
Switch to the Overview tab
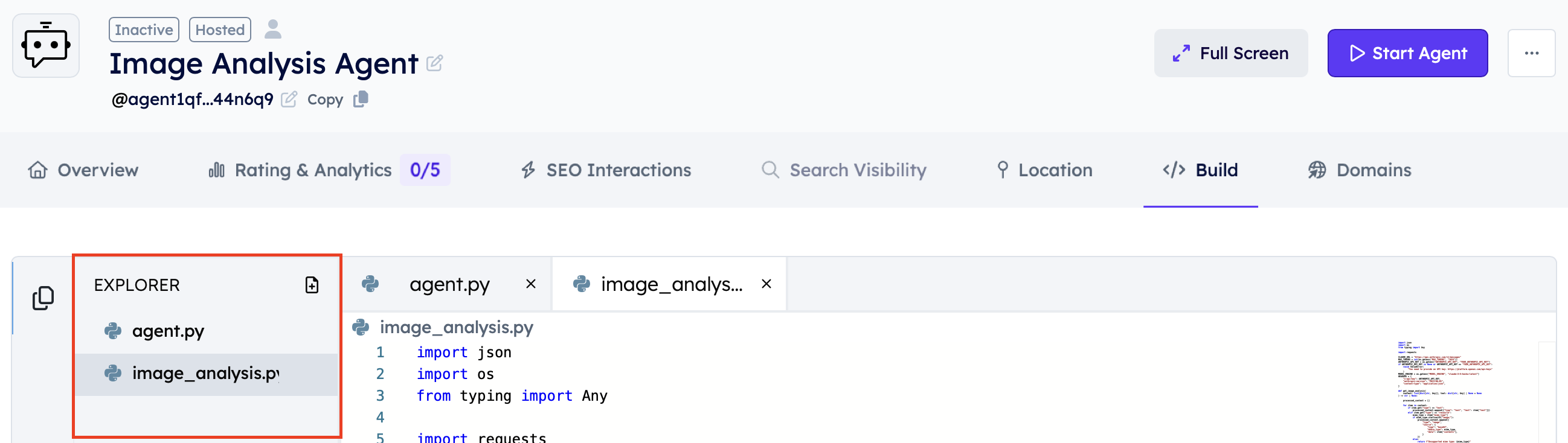click(83, 170)
